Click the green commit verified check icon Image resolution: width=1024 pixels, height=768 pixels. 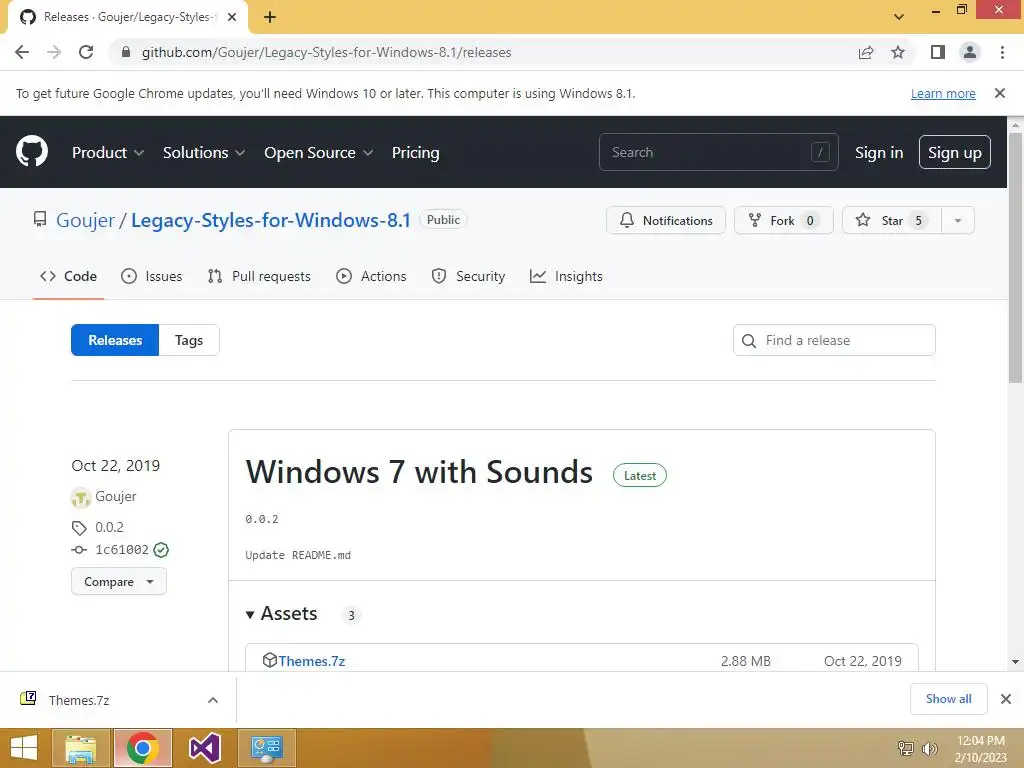[x=161, y=550]
